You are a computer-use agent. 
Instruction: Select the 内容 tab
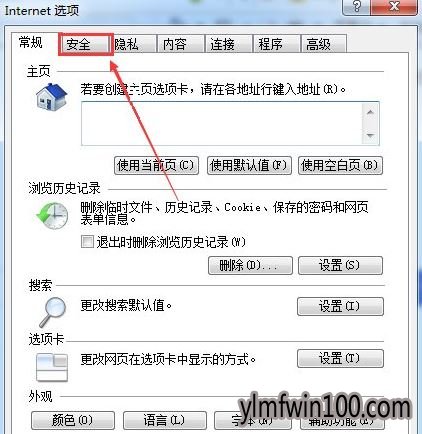pyautogui.click(x=180, y=44)
